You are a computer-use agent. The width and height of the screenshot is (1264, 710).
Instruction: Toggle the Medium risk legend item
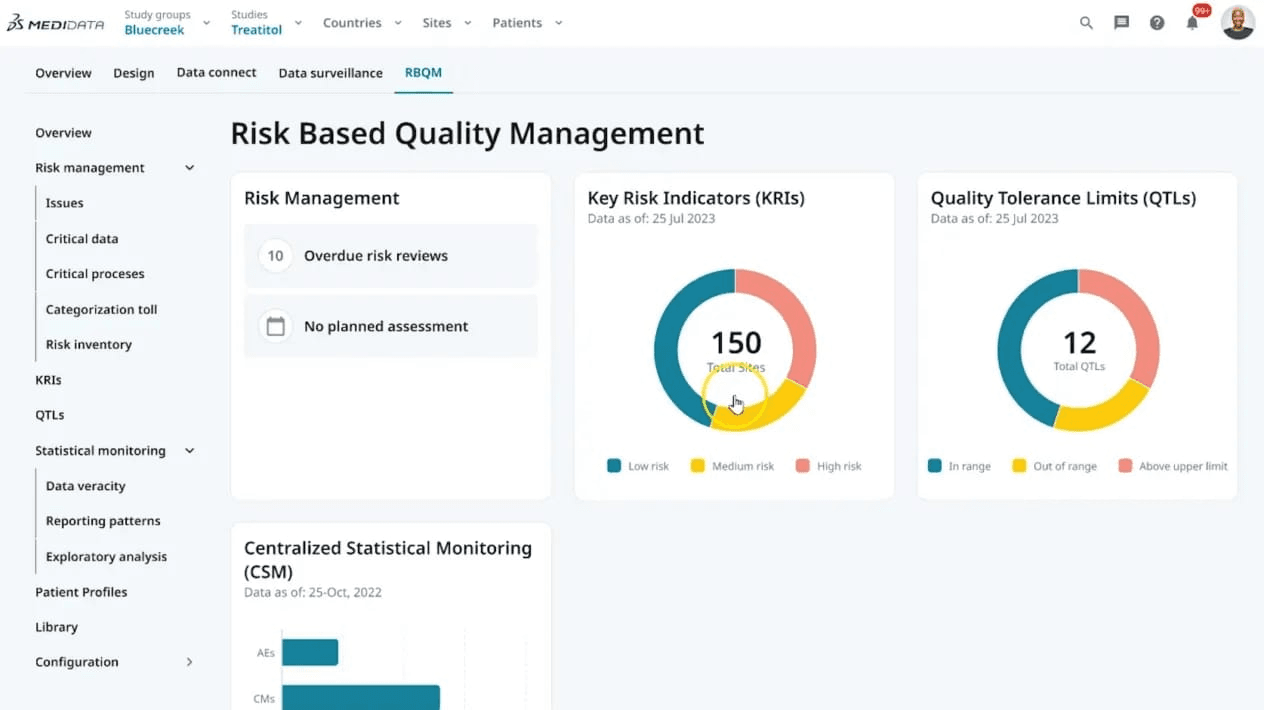pos(732,466)
